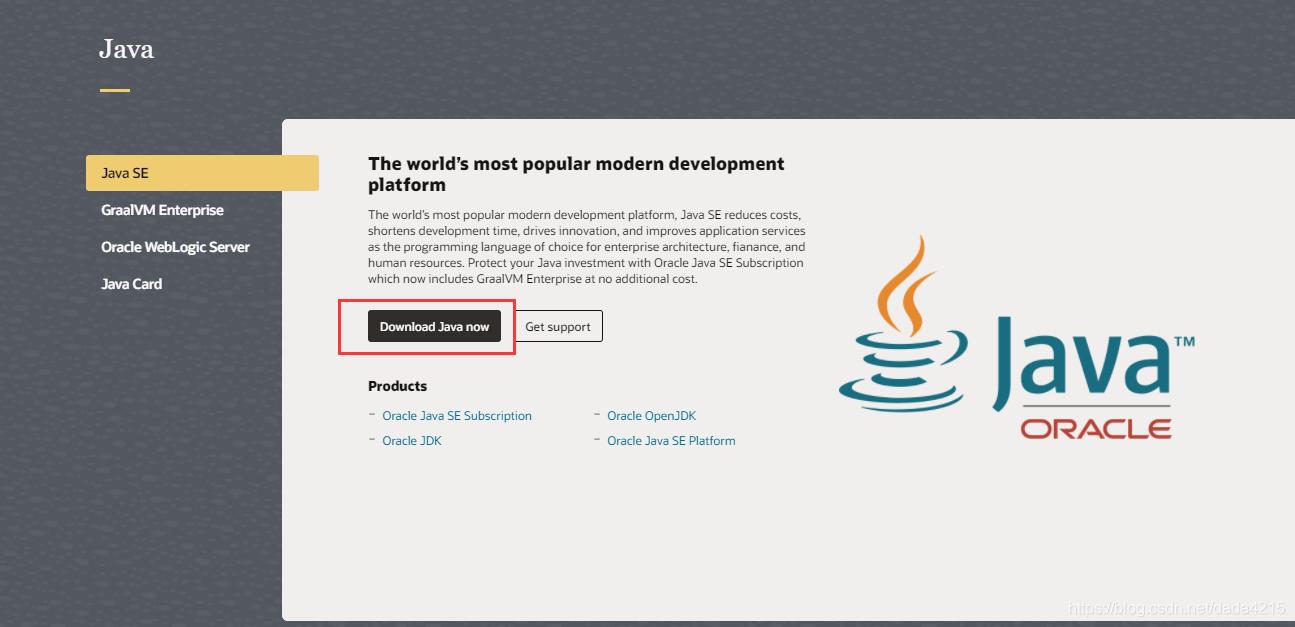The height and width of the screenshot is (627, 1295).
Task: Select the Java SE sidebar tab
Action: [202, 173]
